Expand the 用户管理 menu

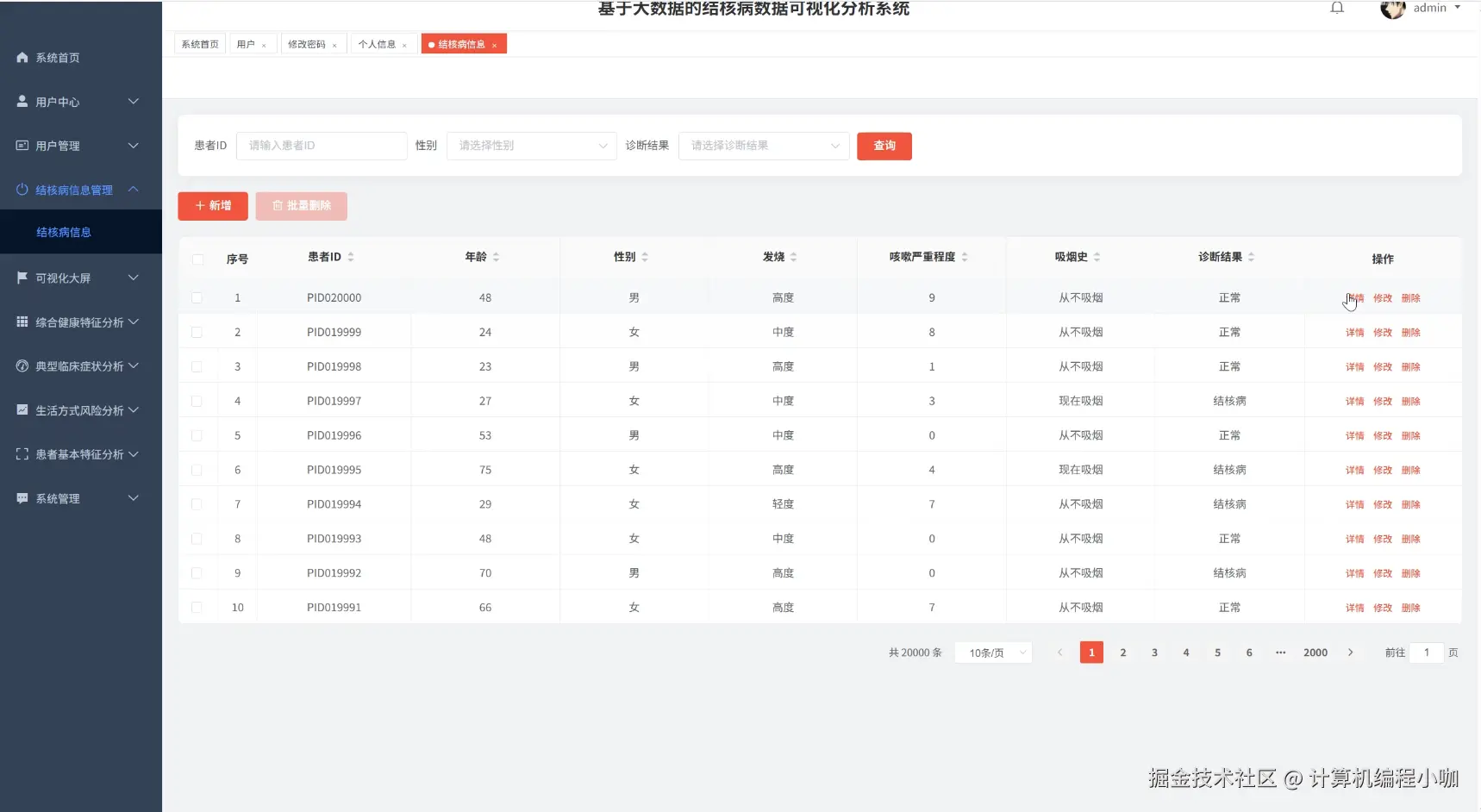point(134,145)
